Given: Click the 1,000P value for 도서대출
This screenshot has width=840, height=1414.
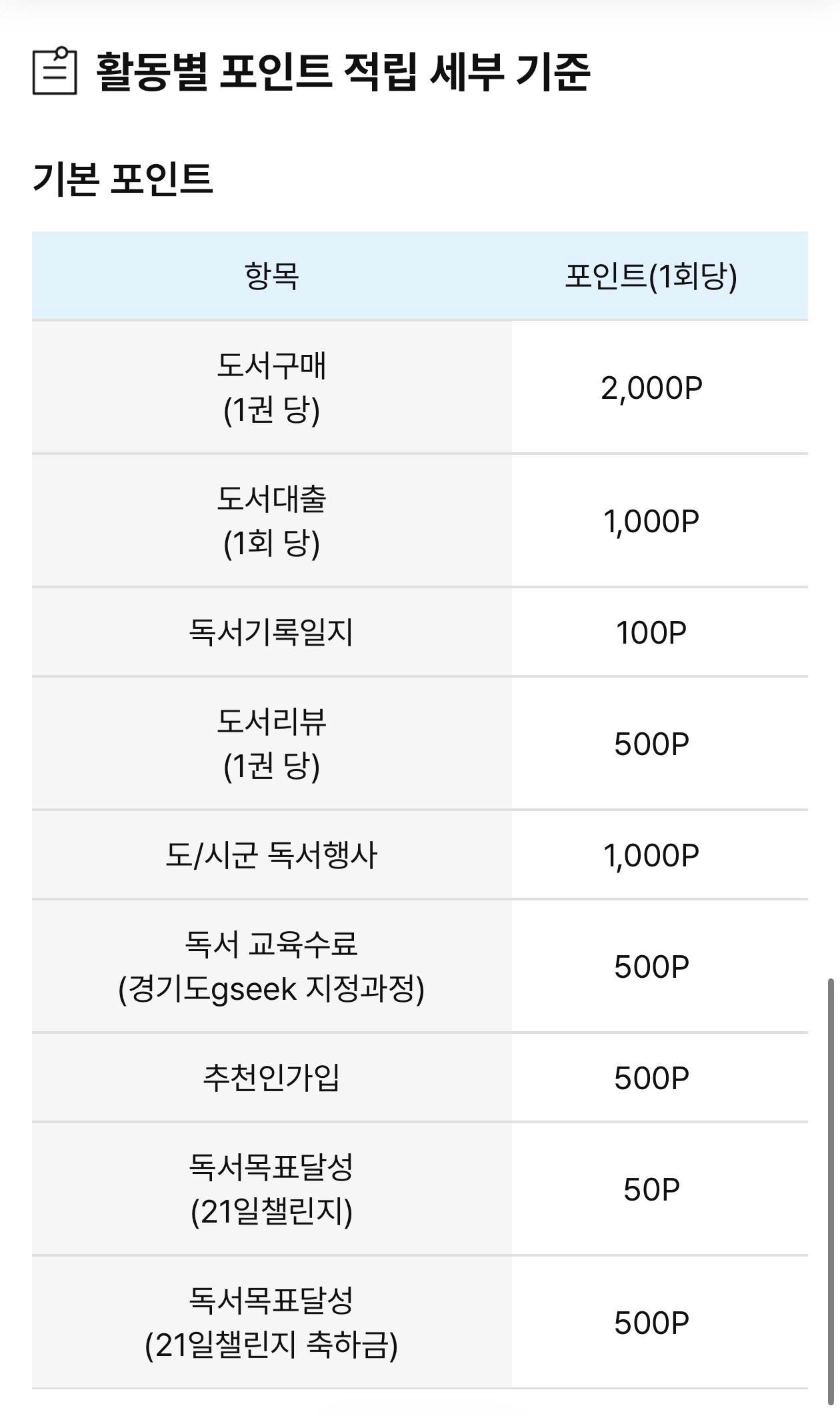Looking at the screenshot, I should click(651, 521).
